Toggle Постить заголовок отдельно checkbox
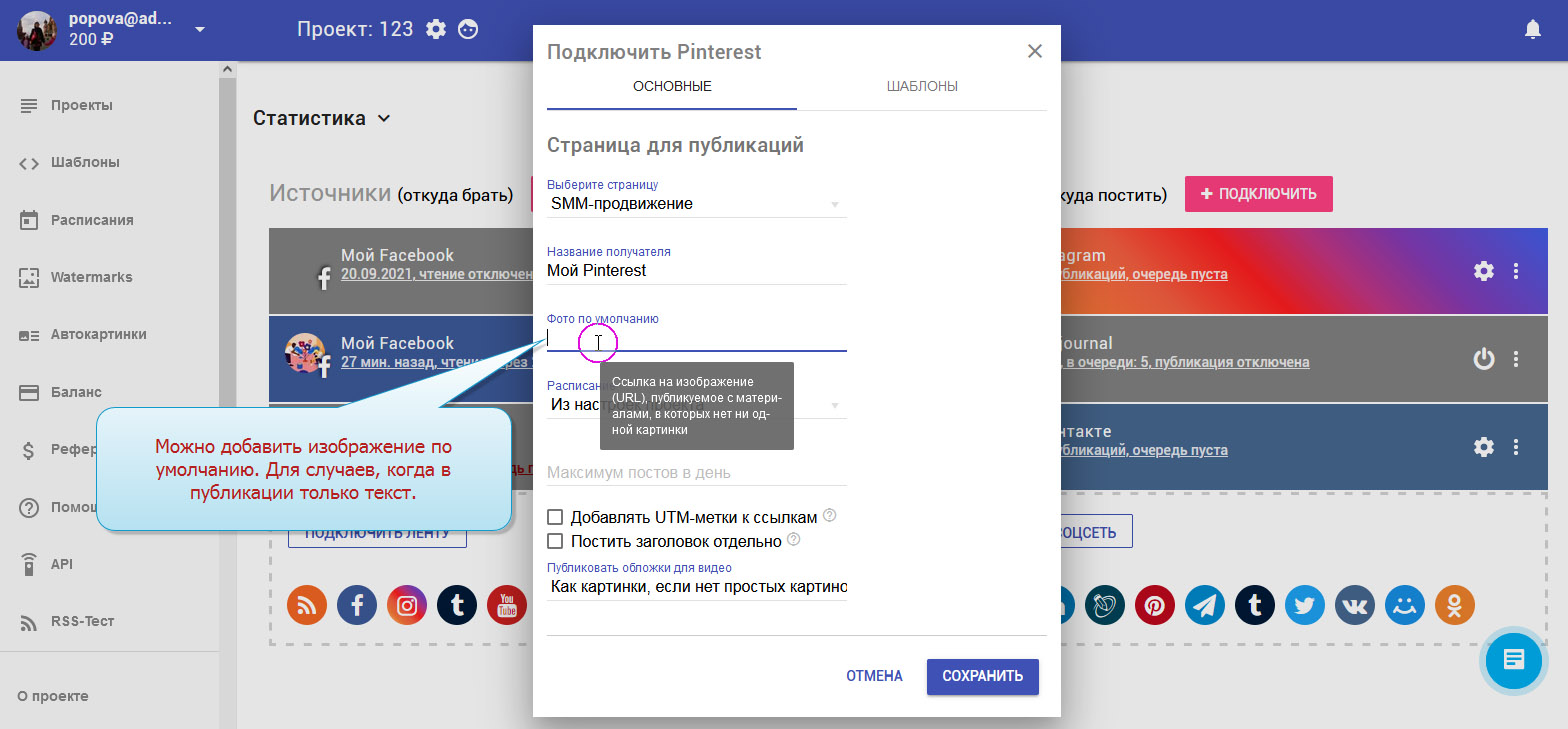 [x=555, y=541]
